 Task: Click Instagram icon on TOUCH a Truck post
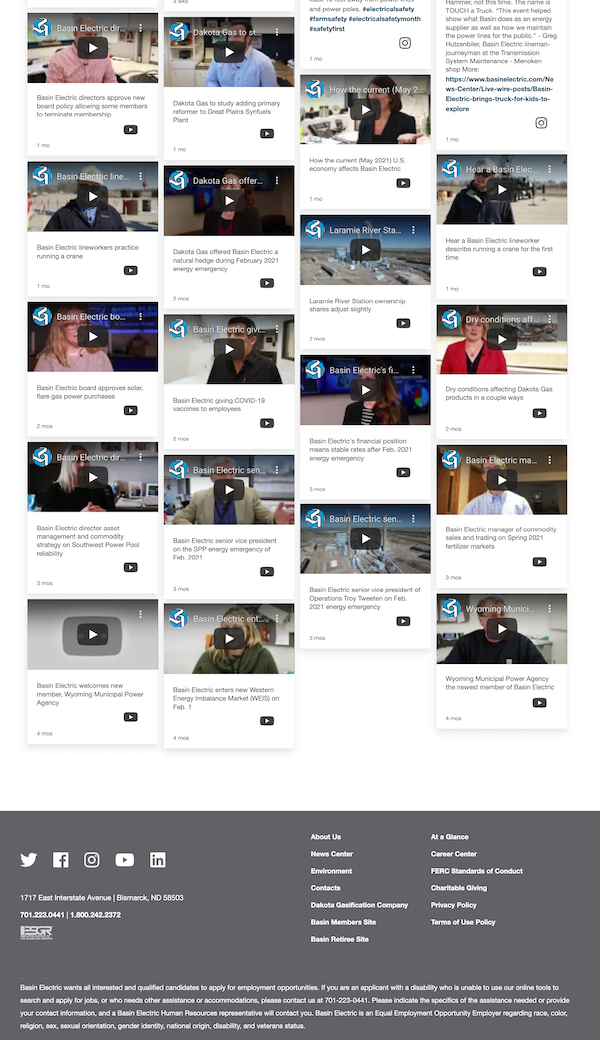pyautogui.click(x=541, y=123)
